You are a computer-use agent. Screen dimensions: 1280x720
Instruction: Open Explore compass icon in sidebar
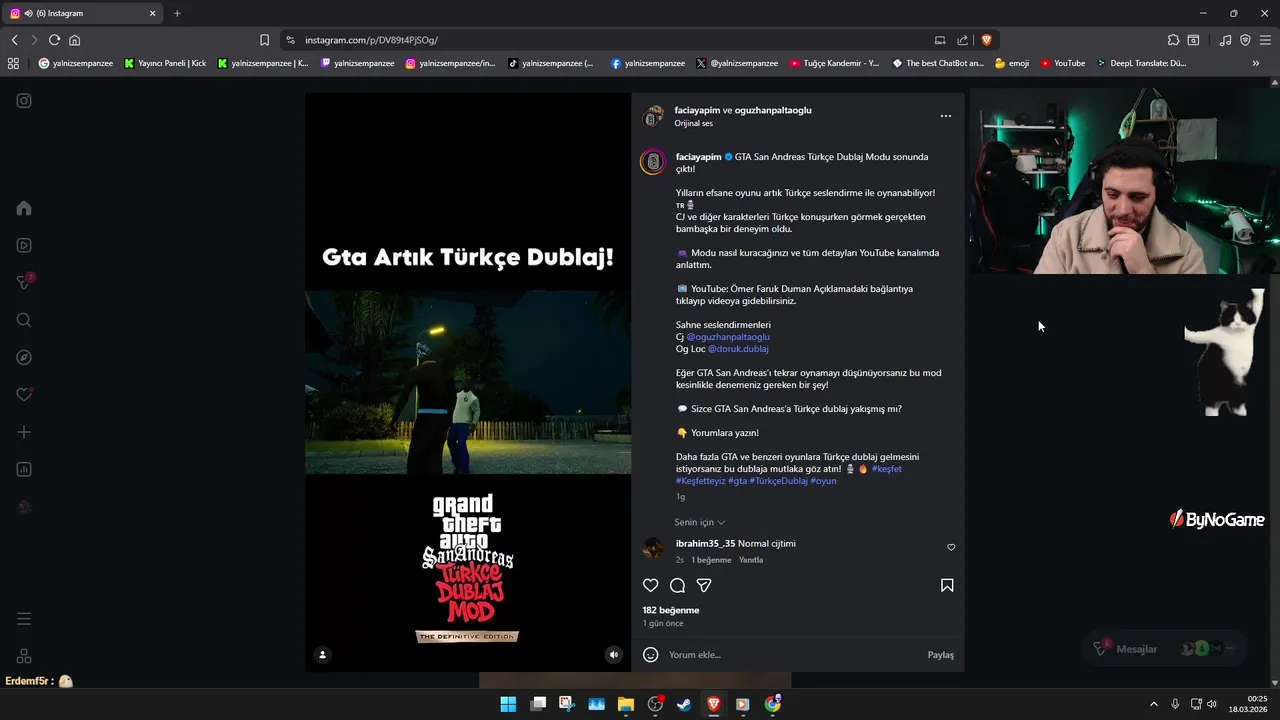[24, 357]
